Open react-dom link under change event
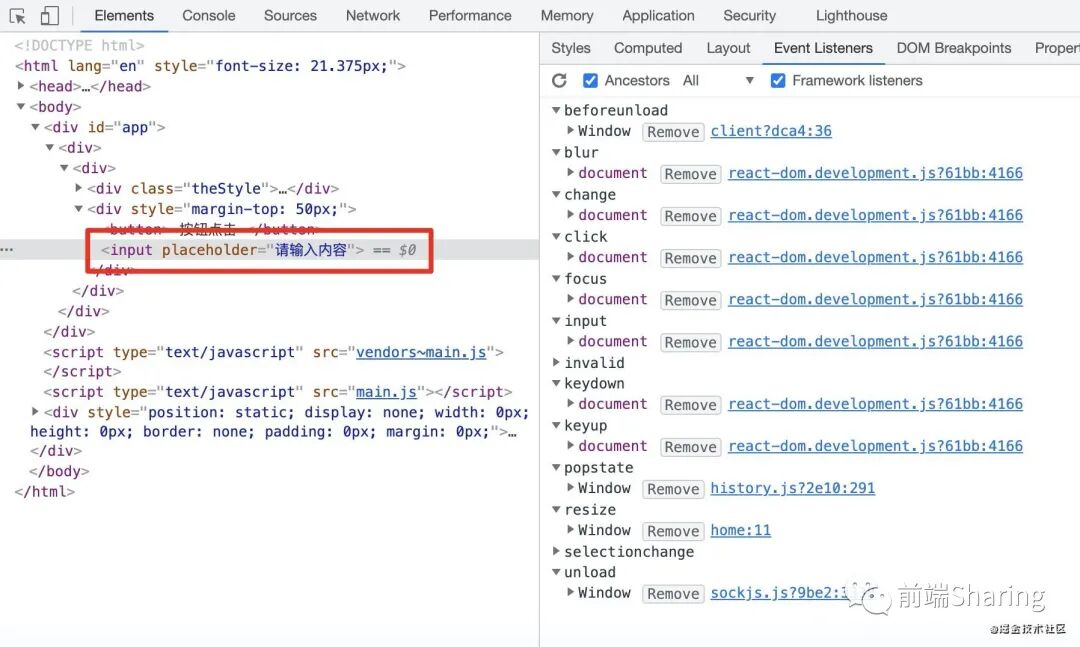The image size is (1080, 647). (x=875, y=215)
